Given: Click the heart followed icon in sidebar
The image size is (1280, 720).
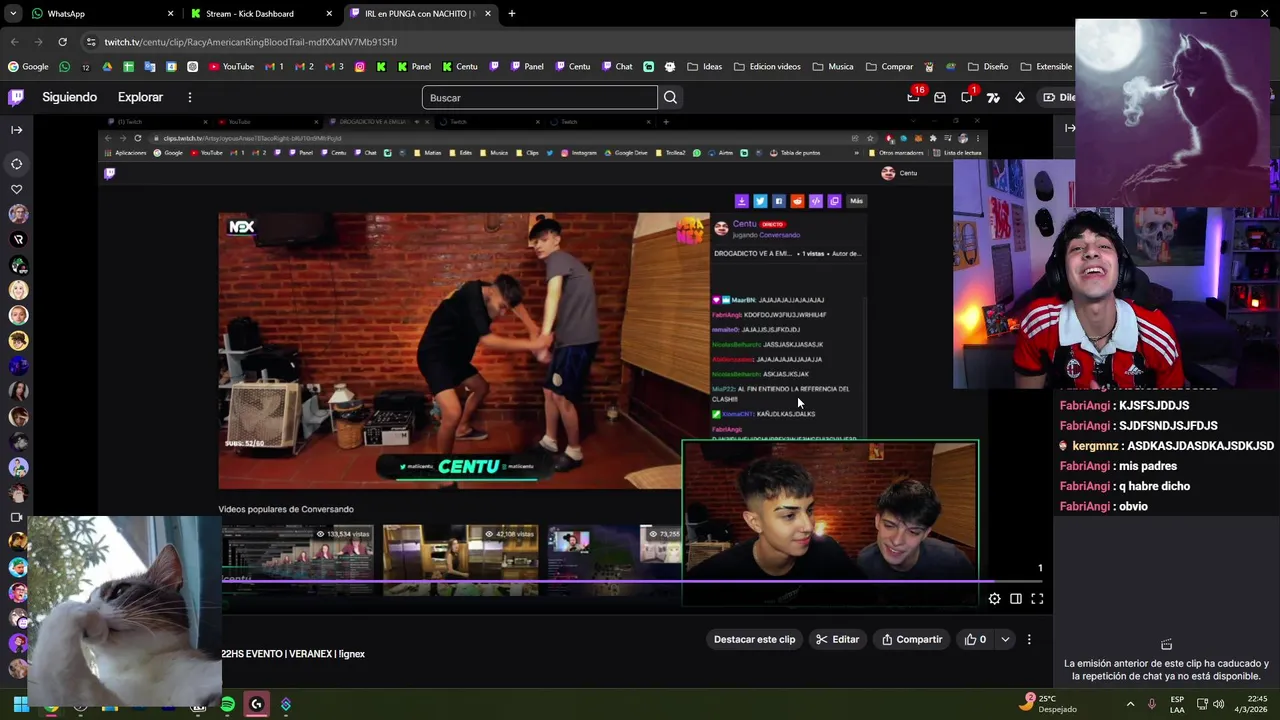Looking at the screenshot, I should point(17,189).
